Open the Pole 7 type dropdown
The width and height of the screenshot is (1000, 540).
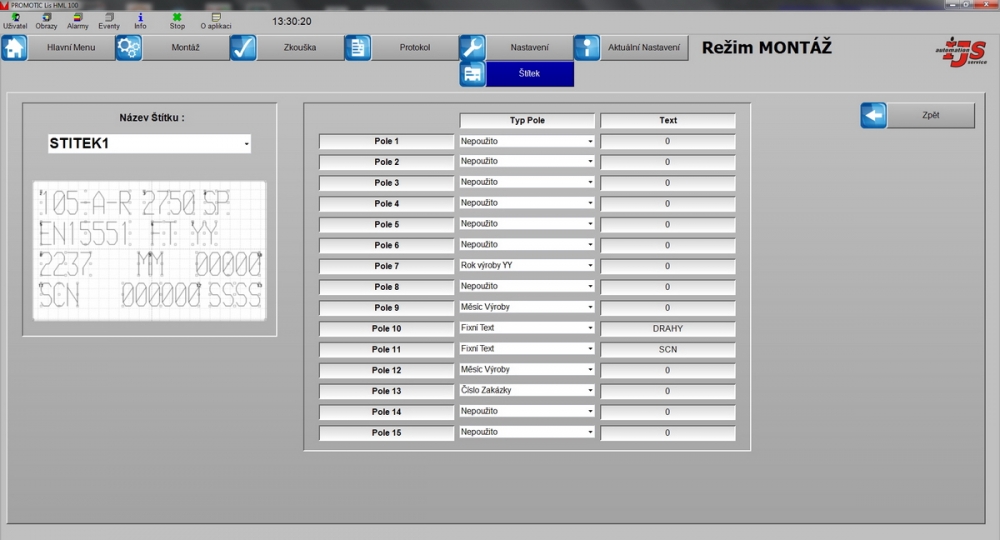590,266
